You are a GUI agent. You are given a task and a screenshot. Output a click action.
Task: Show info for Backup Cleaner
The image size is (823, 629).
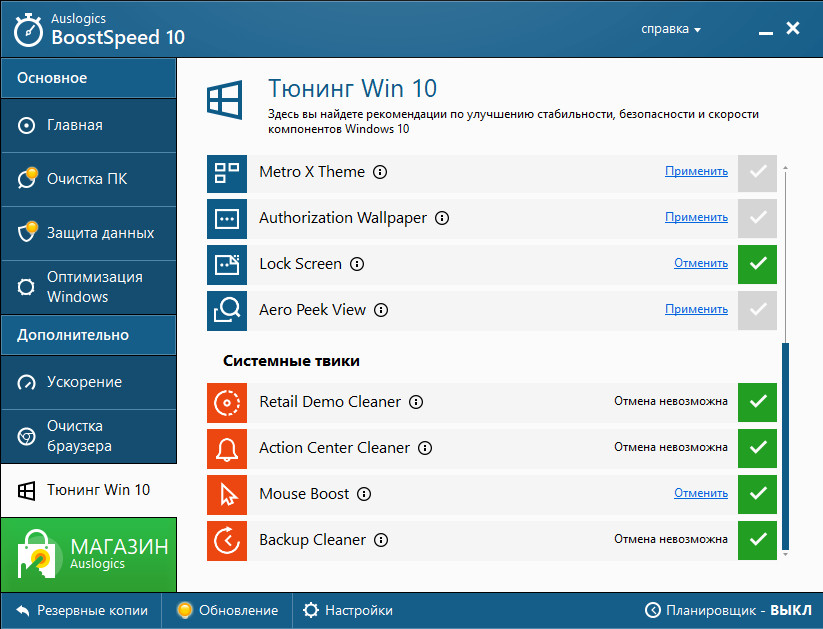(381, 540)
